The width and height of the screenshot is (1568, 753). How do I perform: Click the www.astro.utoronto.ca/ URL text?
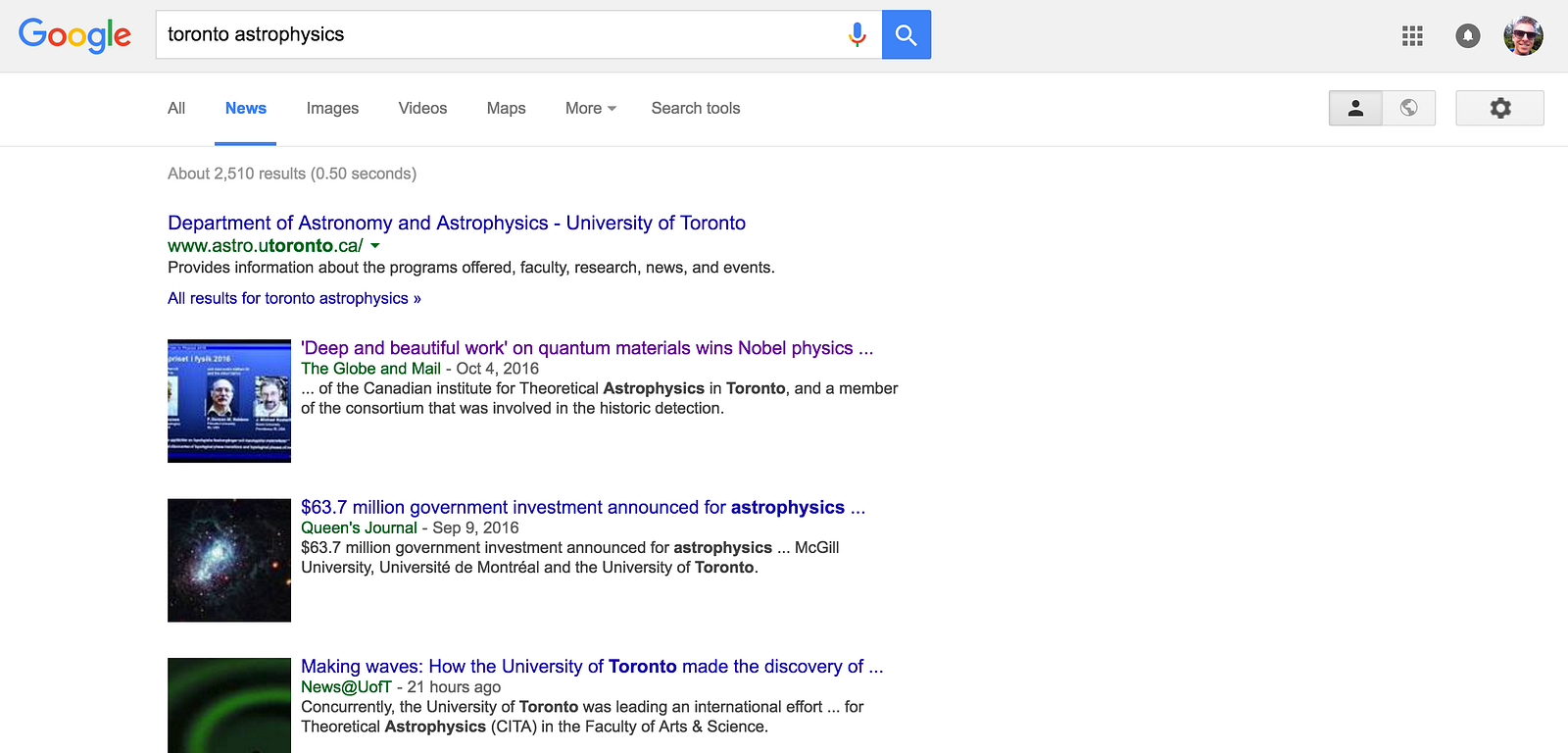tap(266, 246)
